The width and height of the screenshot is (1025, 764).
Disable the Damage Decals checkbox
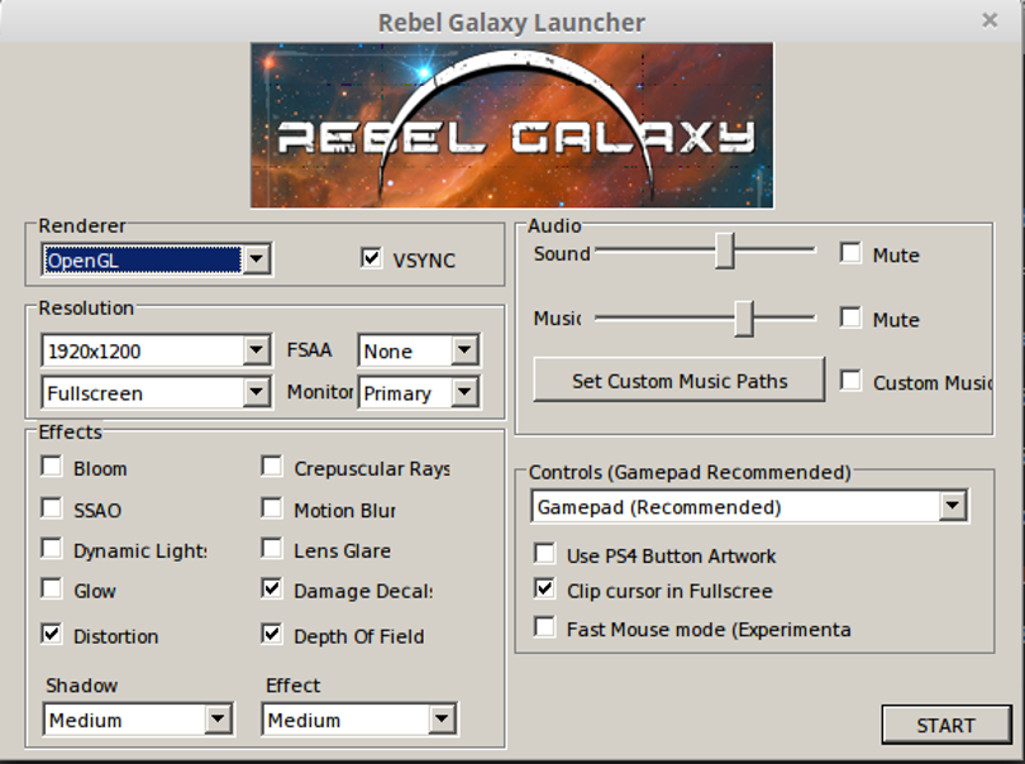(x=271, y=589)
